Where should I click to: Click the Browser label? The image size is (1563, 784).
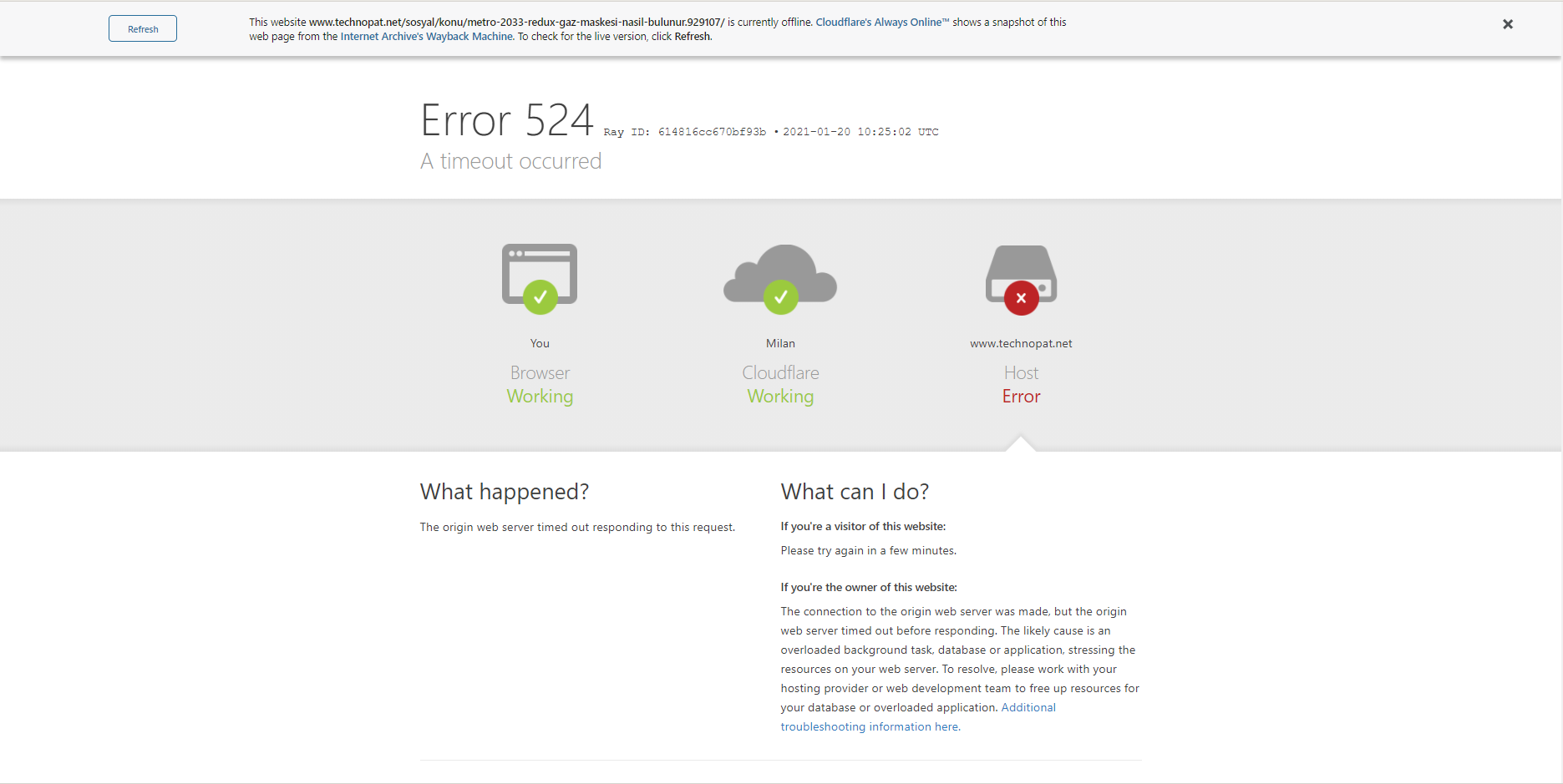[x=540, y=373]
